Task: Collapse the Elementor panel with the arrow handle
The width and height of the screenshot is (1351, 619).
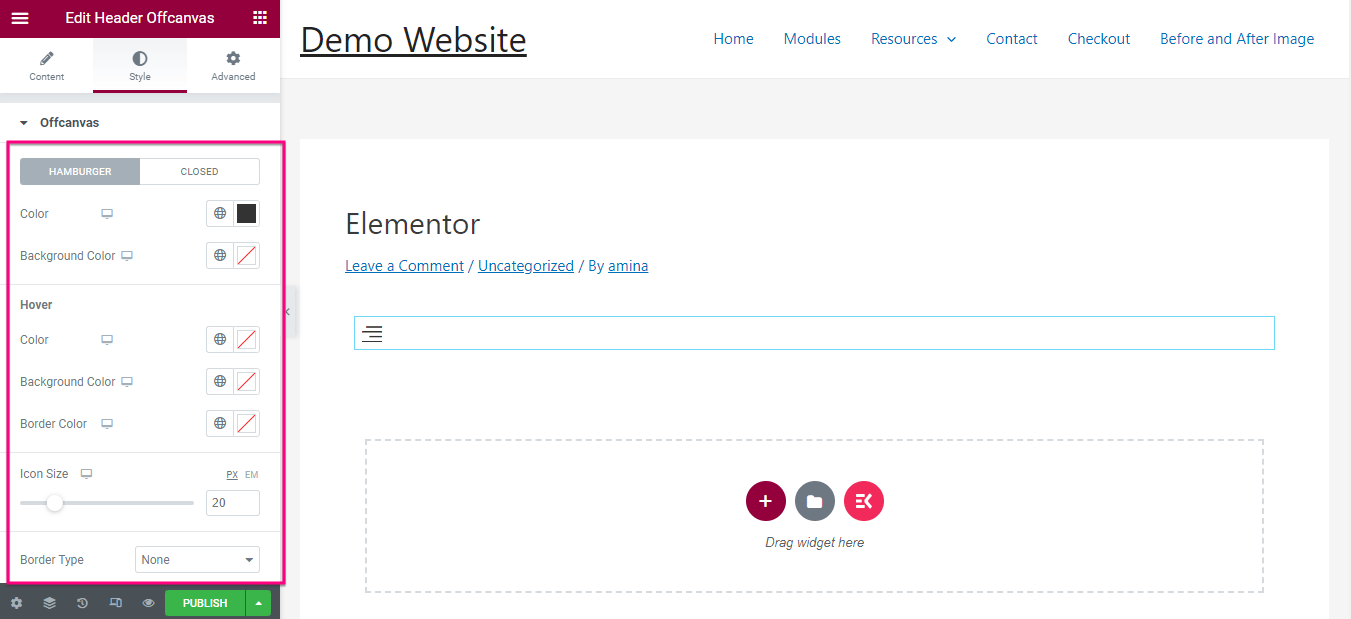Action: (x=287, y=312)
